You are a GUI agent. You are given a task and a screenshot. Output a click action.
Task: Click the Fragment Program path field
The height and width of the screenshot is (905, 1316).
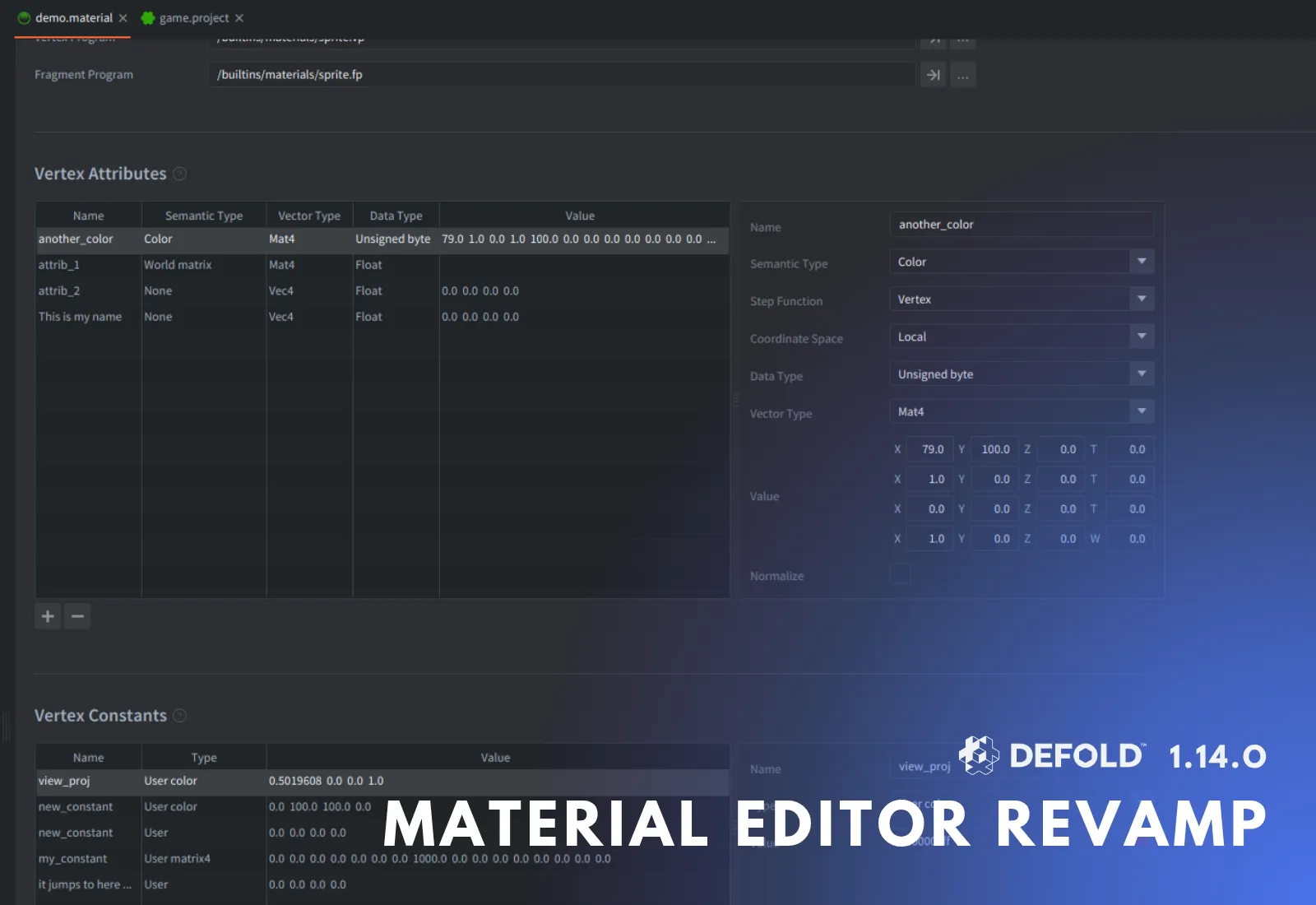tap(562, 75)
